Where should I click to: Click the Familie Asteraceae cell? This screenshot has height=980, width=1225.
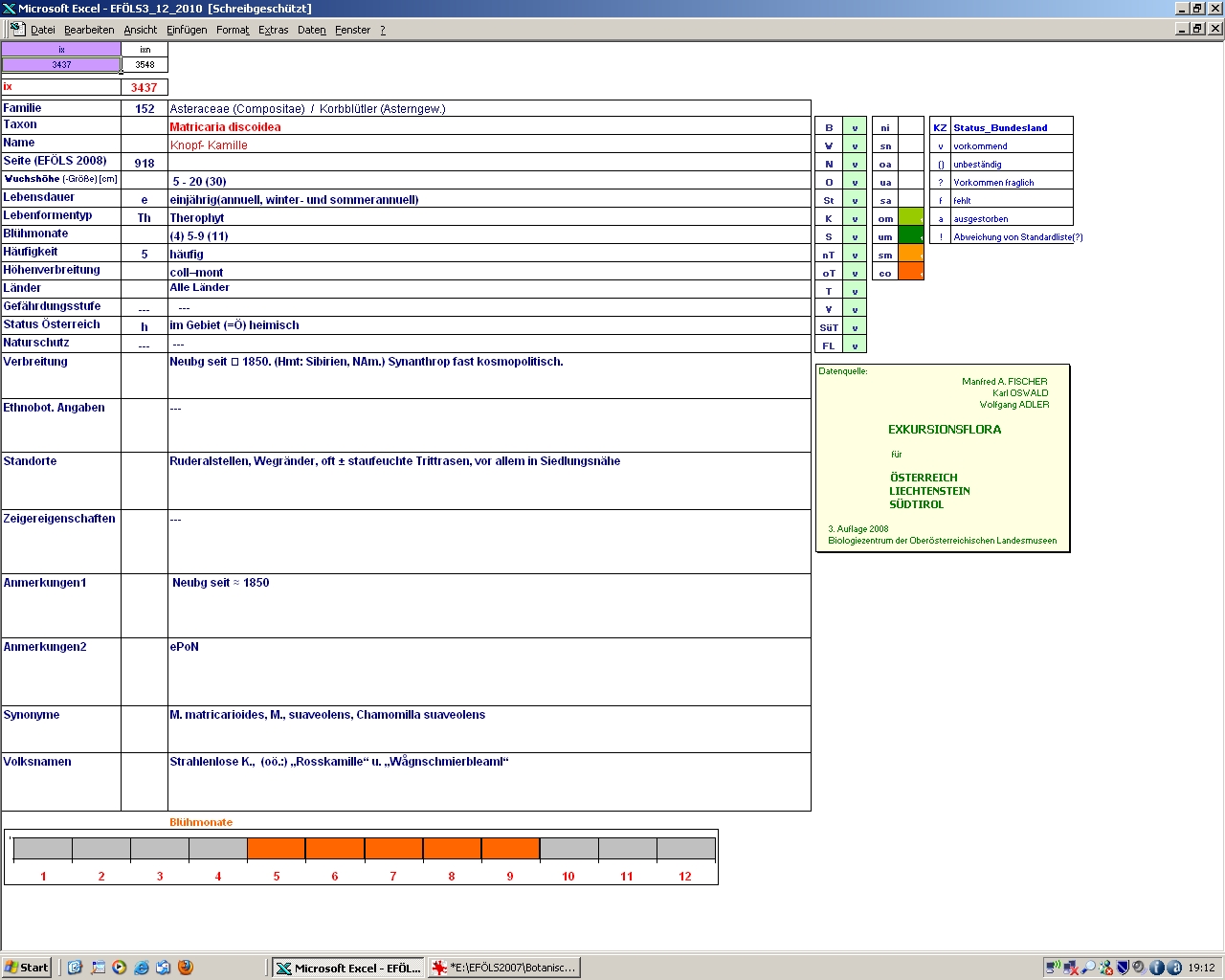[489, 109]
